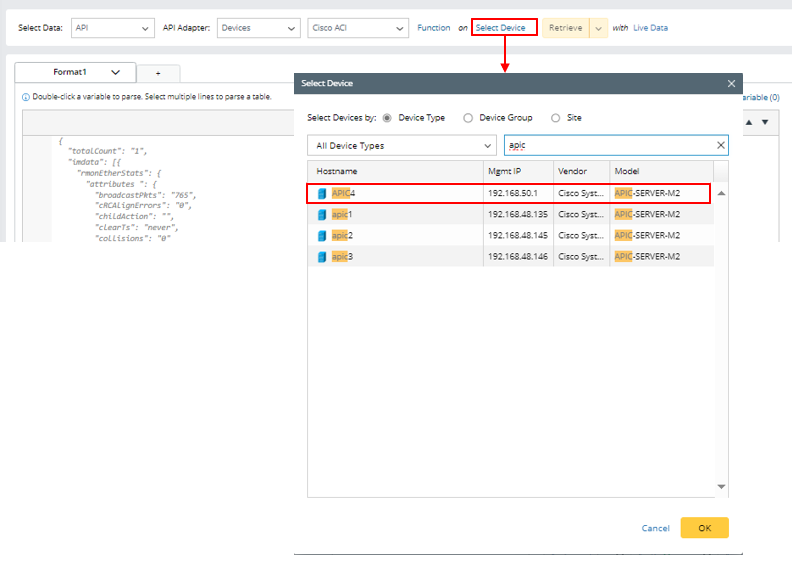The width and height of the screenshot is (792, 563).
Task: Expand the Cisco ACI adapter dropdown
Action: click(x=356, y=28)
